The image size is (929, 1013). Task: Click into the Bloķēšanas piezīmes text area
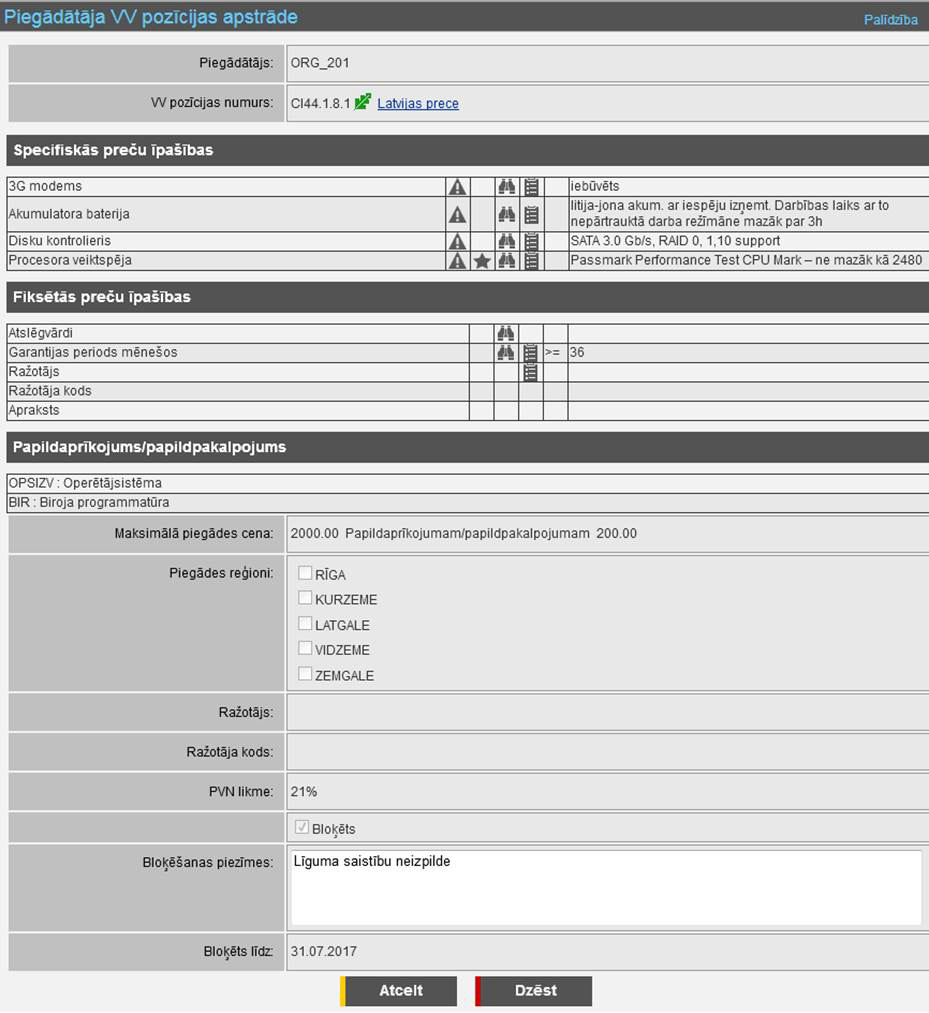(605, 888)
